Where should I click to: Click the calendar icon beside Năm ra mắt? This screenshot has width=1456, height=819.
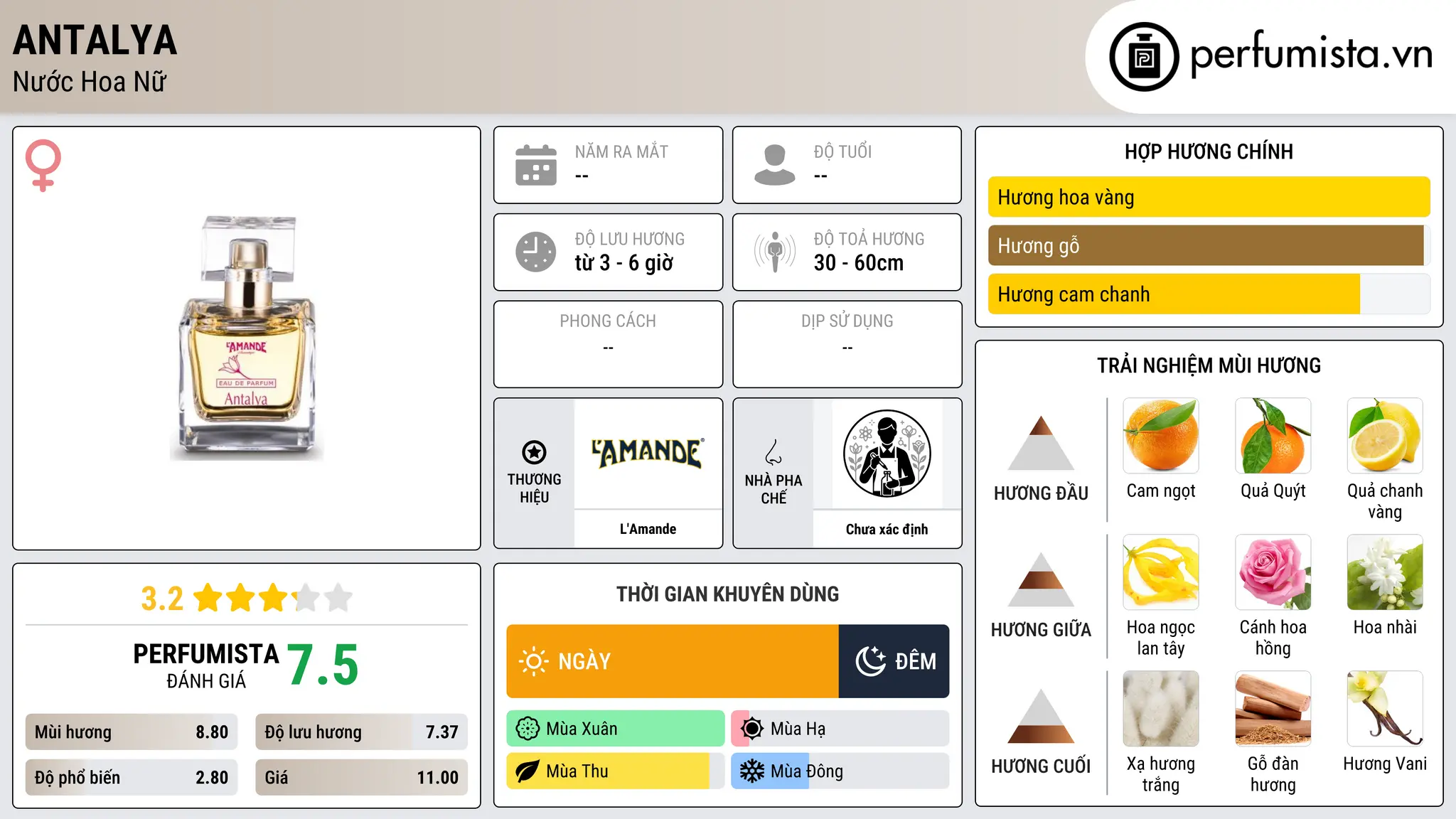[536, 165]
